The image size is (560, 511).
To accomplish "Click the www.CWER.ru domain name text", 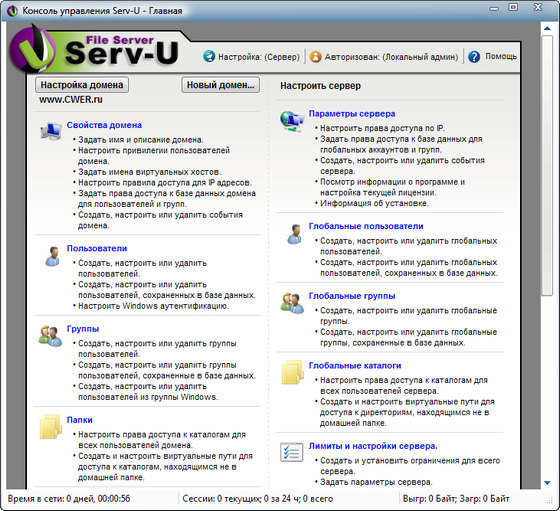I will click(71, 100).
